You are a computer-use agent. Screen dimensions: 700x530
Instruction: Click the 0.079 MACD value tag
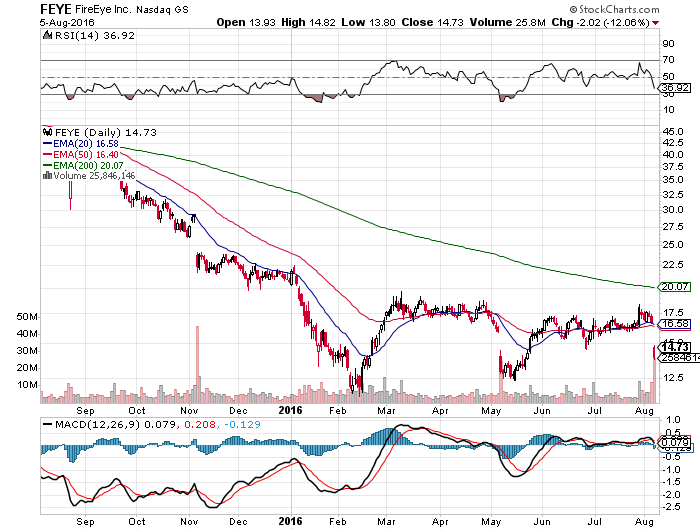675,442
